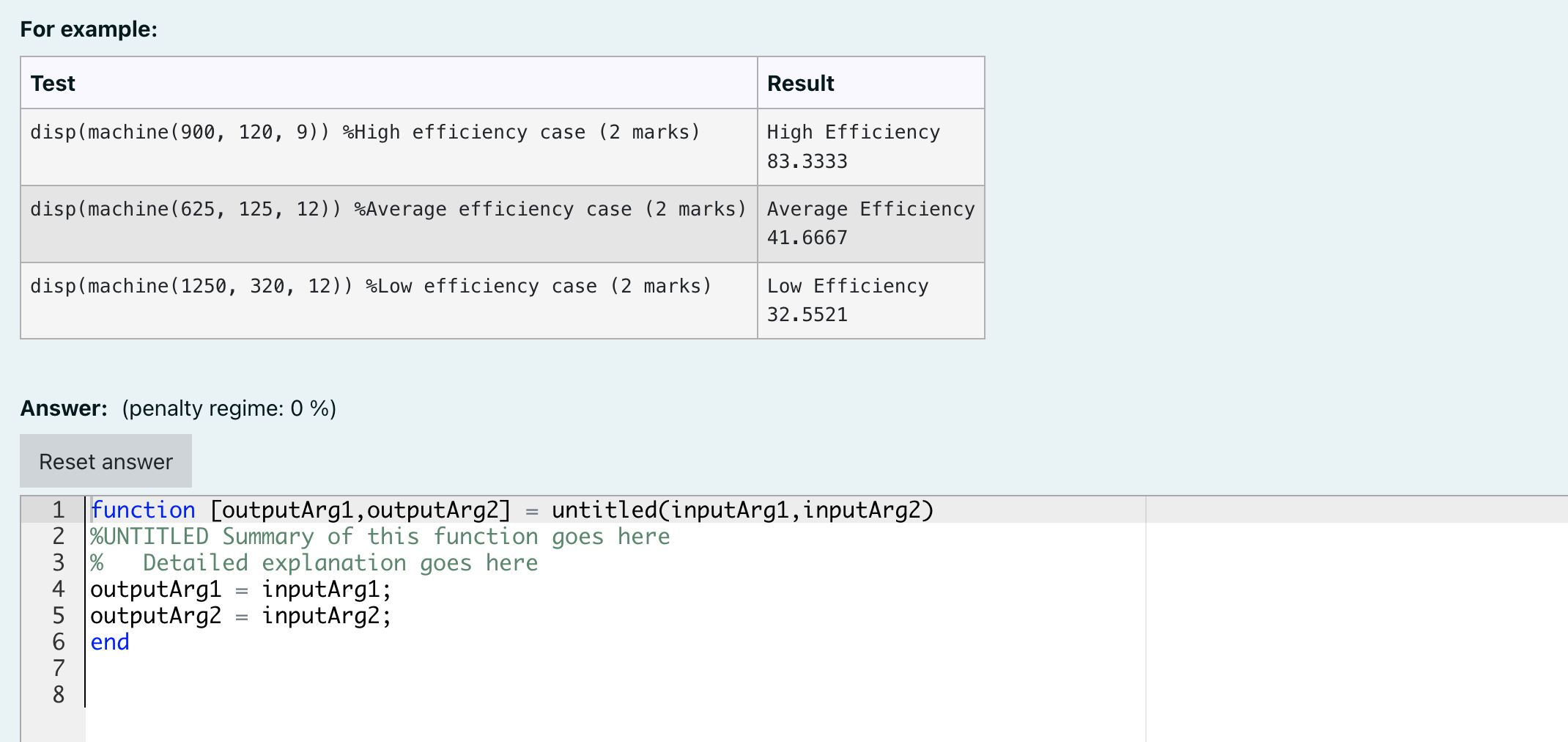Image resolution: width=1568 pixels, height=742 pixels.
Task: Click the value 83.3333 in the results
Action: tap(807, 161)
